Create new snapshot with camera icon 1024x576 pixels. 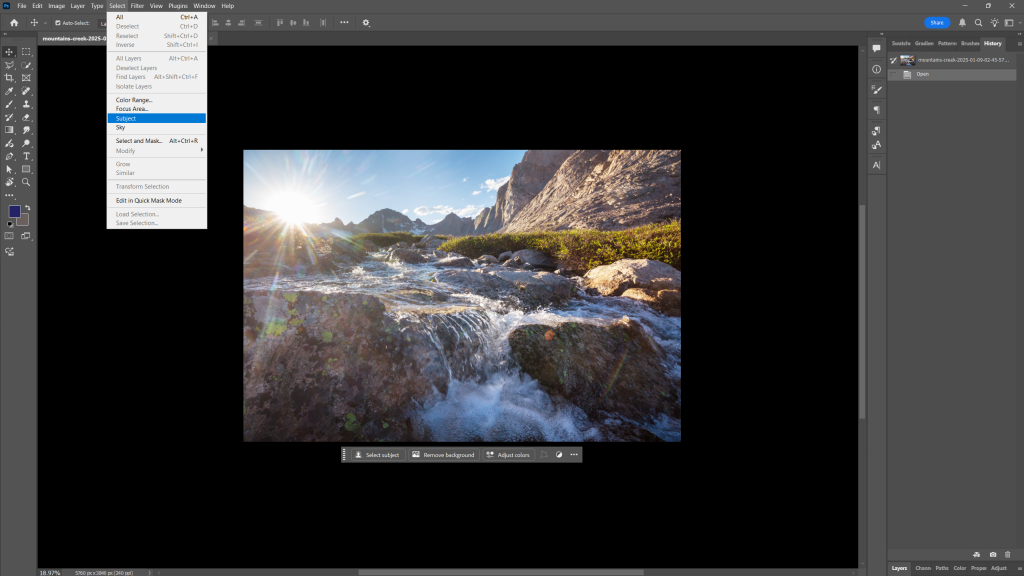[x=992, y=554]
